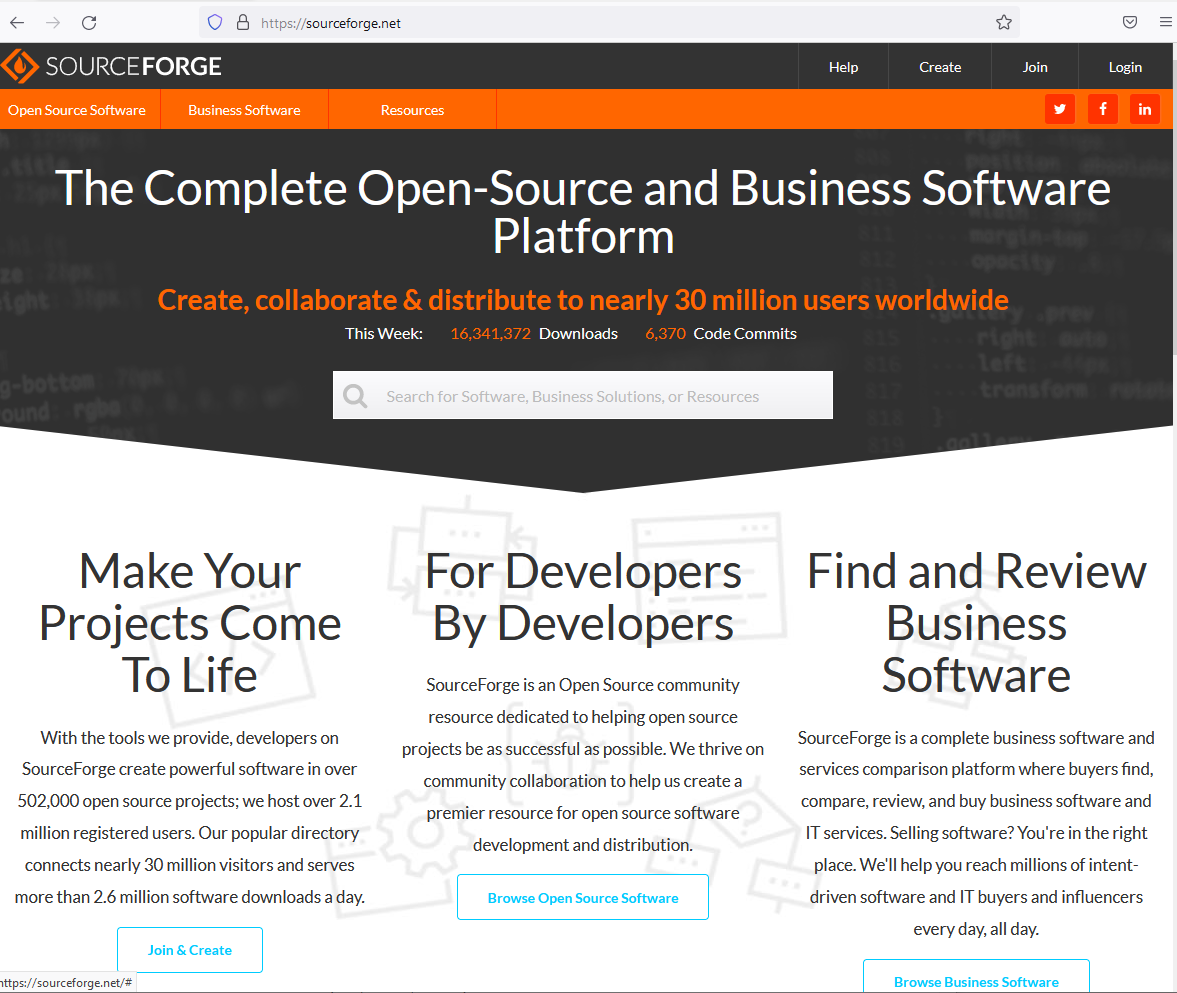Open the Business Software menu
Viewport: 1177px width, 993px height.
coord(244,110)
